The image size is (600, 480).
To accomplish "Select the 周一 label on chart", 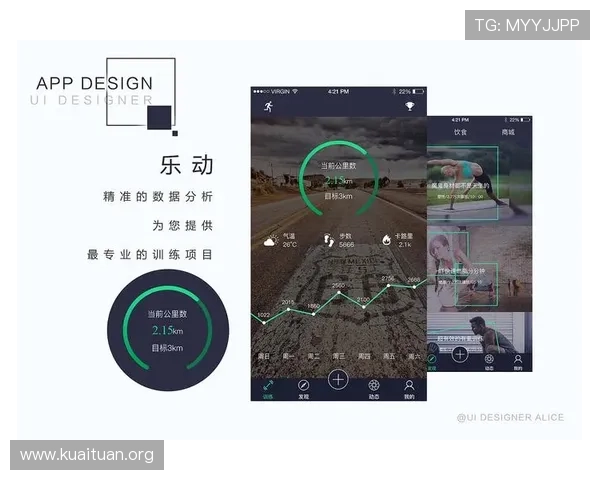I will 288,356.
